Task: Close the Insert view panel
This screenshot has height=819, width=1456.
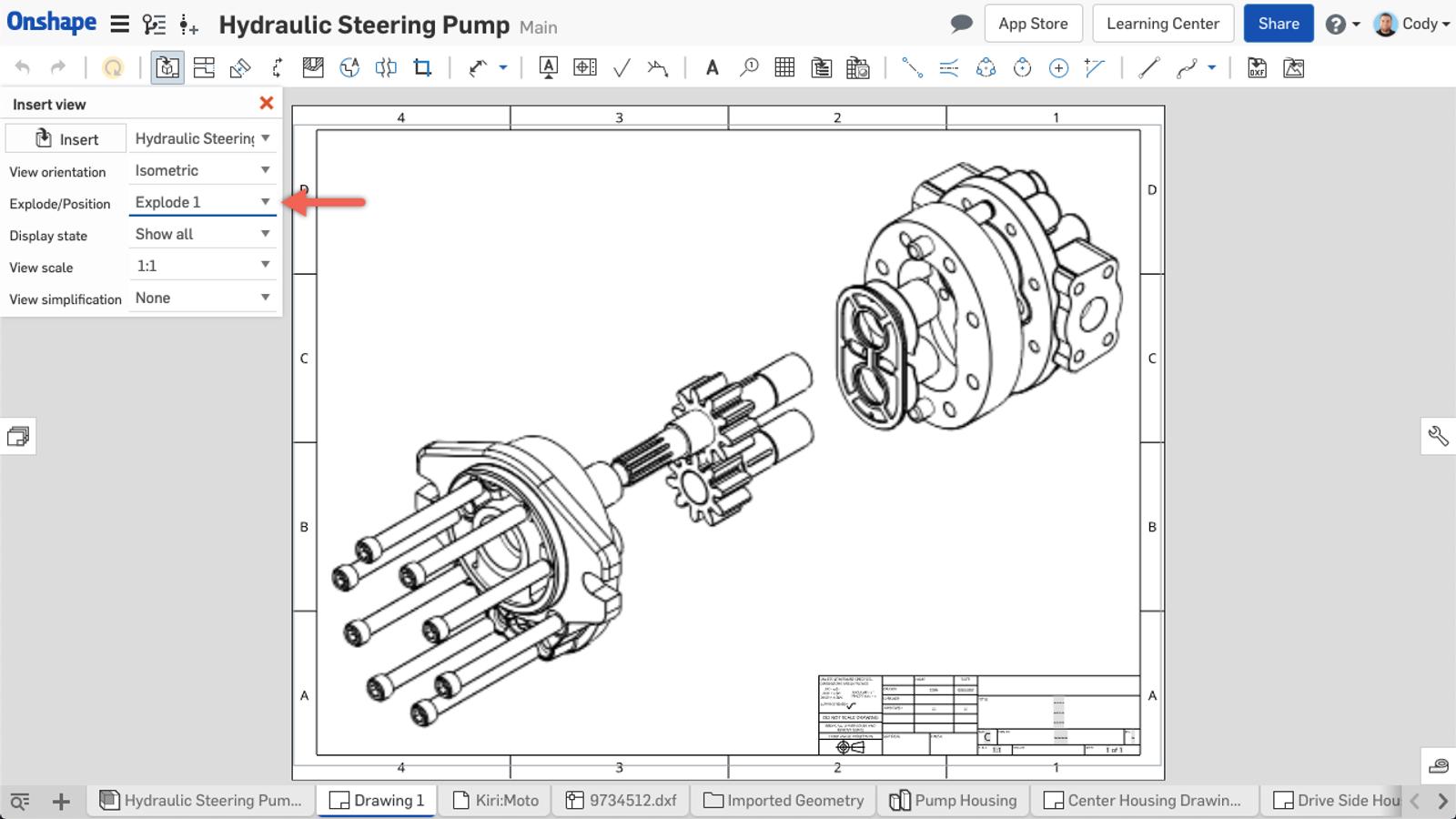Action: click(267, 104)
